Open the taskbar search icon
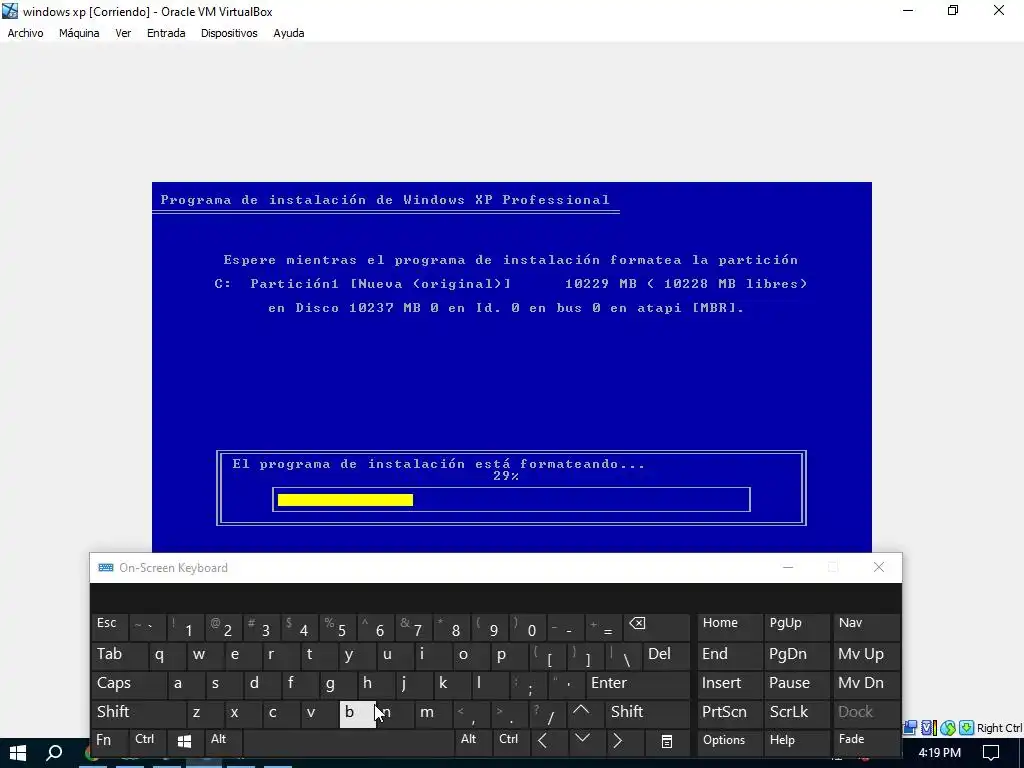 (55, 753)
